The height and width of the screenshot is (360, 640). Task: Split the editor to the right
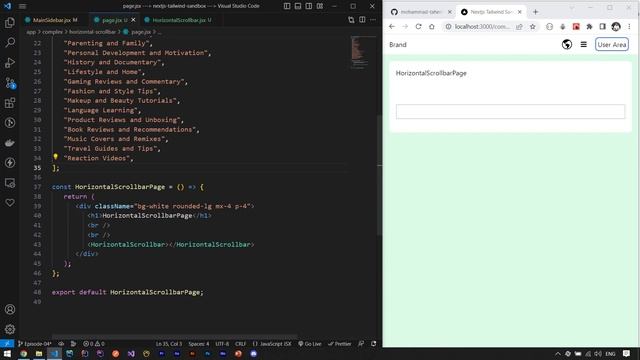pos(362,20)
